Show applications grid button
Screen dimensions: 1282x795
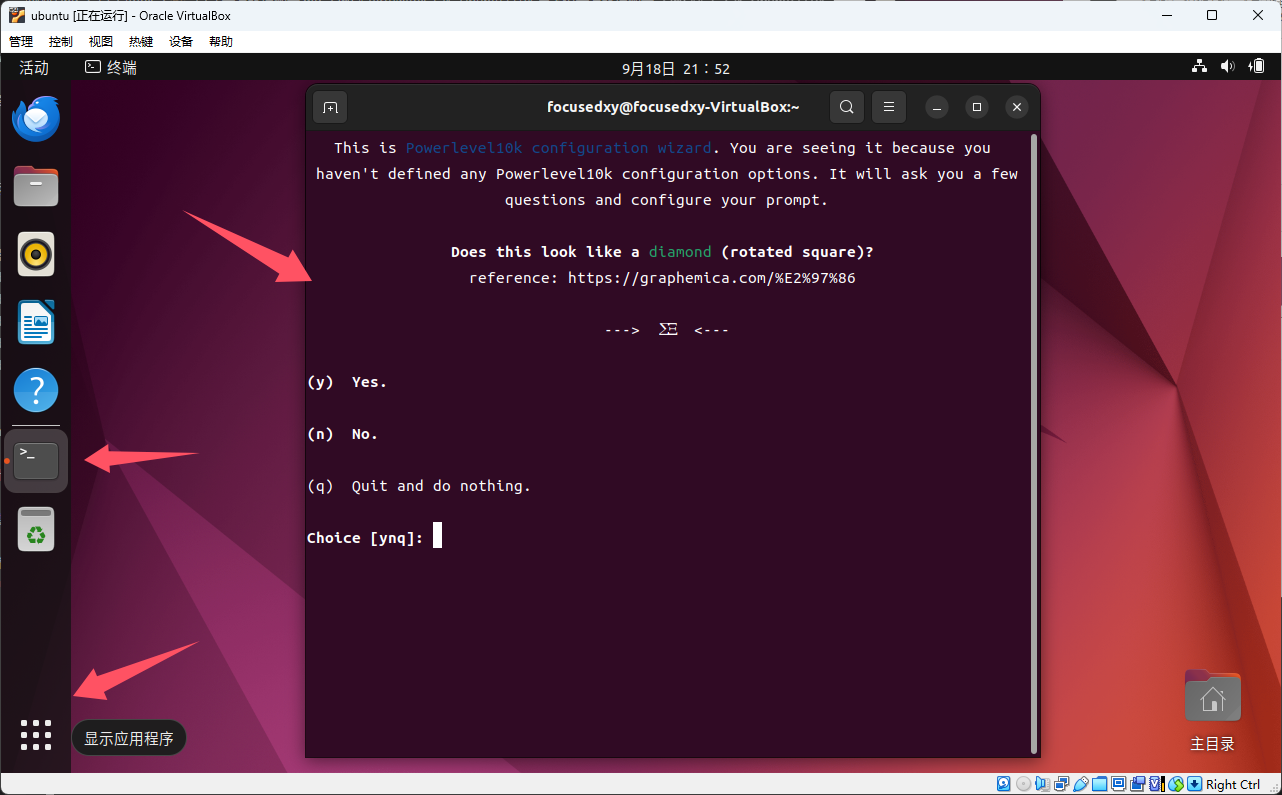(36, 735)
